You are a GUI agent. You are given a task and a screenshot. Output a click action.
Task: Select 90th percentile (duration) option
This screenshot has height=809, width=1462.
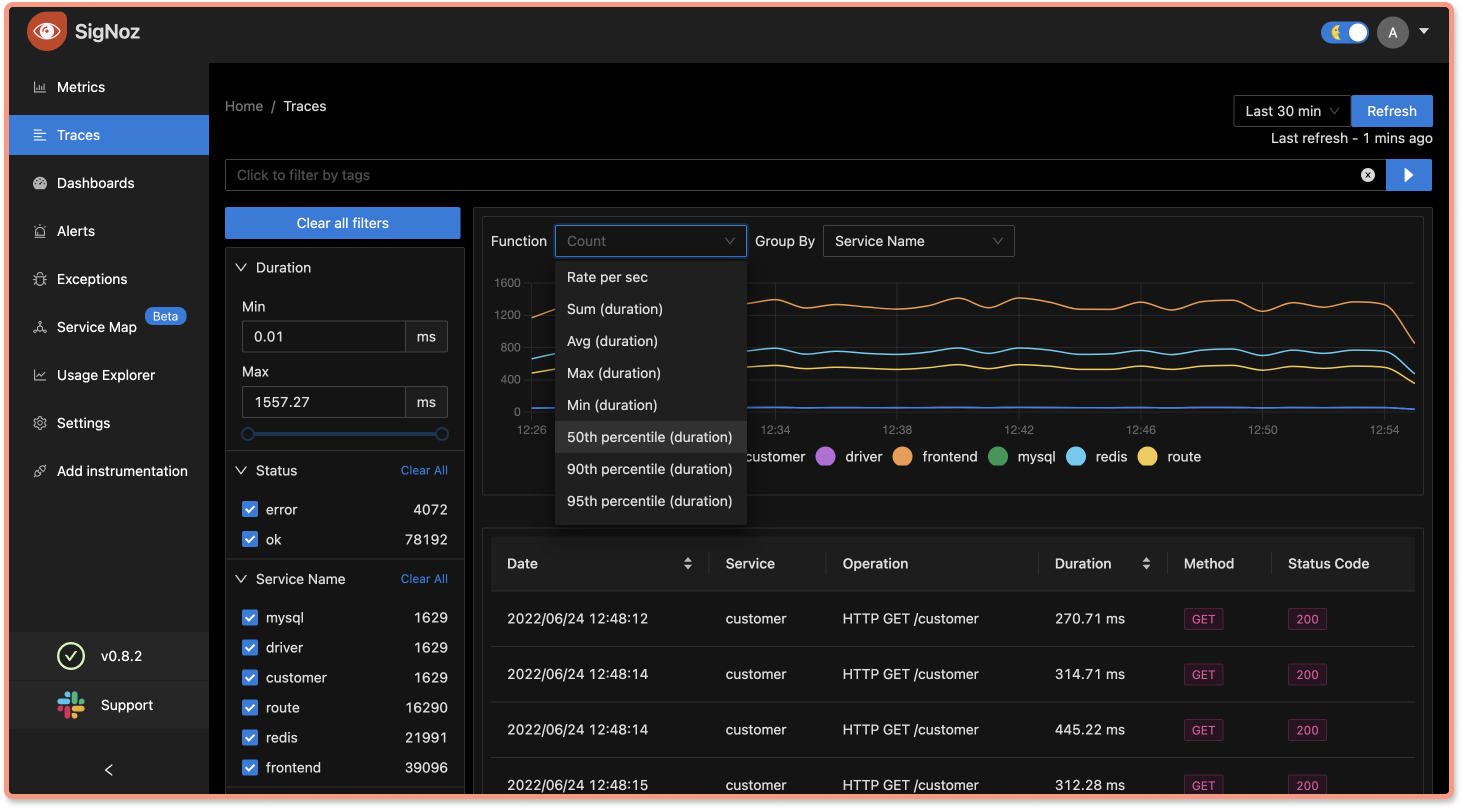[649, 469]
